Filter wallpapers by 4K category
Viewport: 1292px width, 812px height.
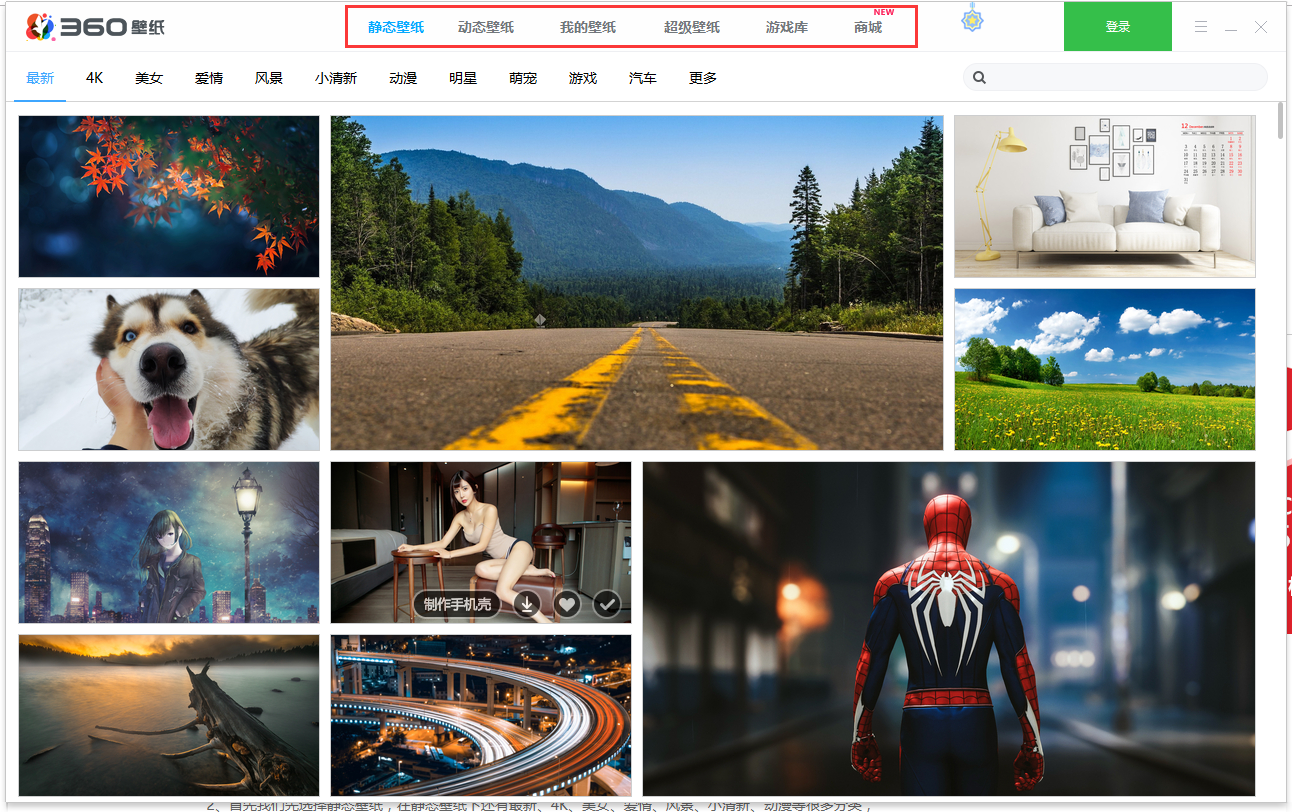pyautogui.click(x=95, y=78)
